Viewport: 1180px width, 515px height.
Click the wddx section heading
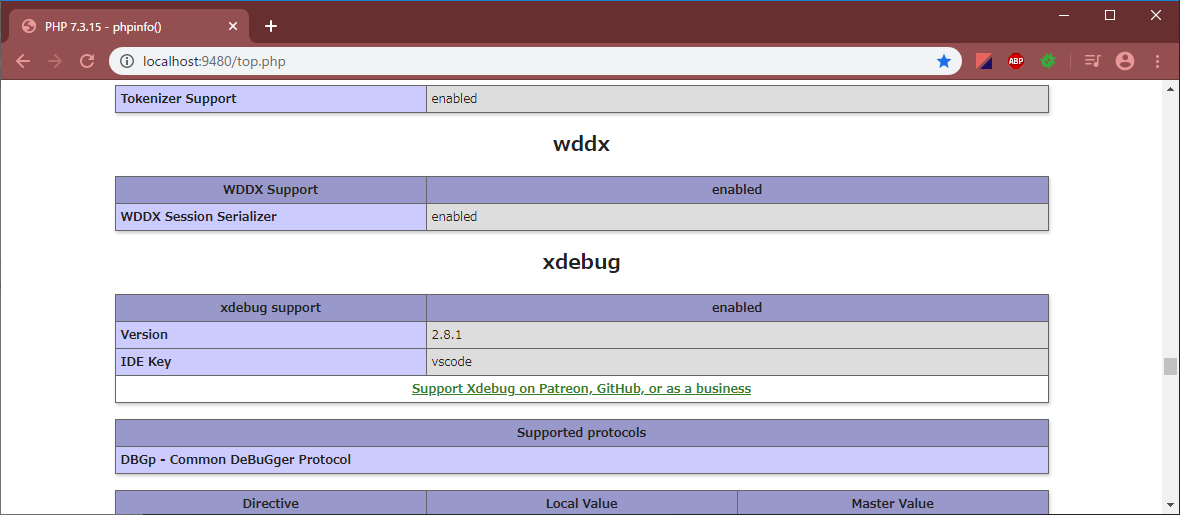[x=581, y=145]
